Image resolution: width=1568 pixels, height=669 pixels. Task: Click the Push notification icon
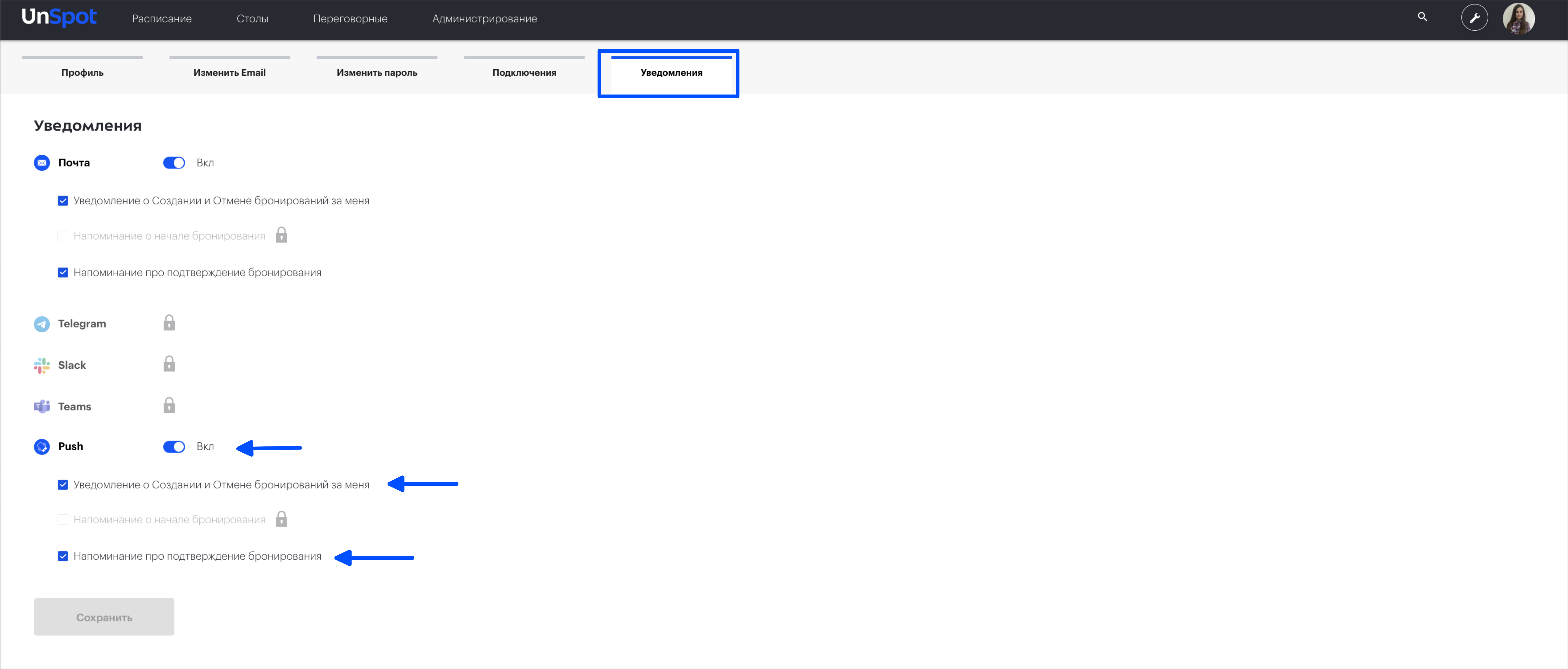click(x=42, y=447)
